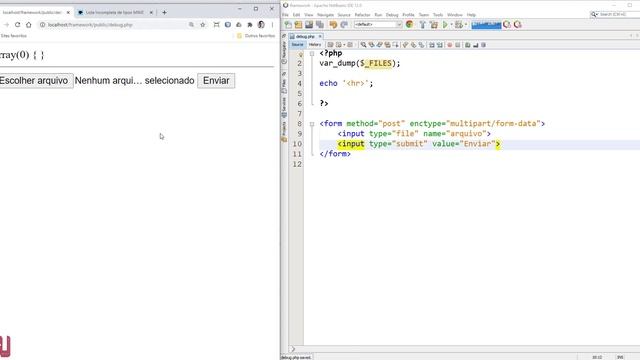Click the Enviar submit button
The width and height of the screenshot is (640, 360).
click(216, 80)
